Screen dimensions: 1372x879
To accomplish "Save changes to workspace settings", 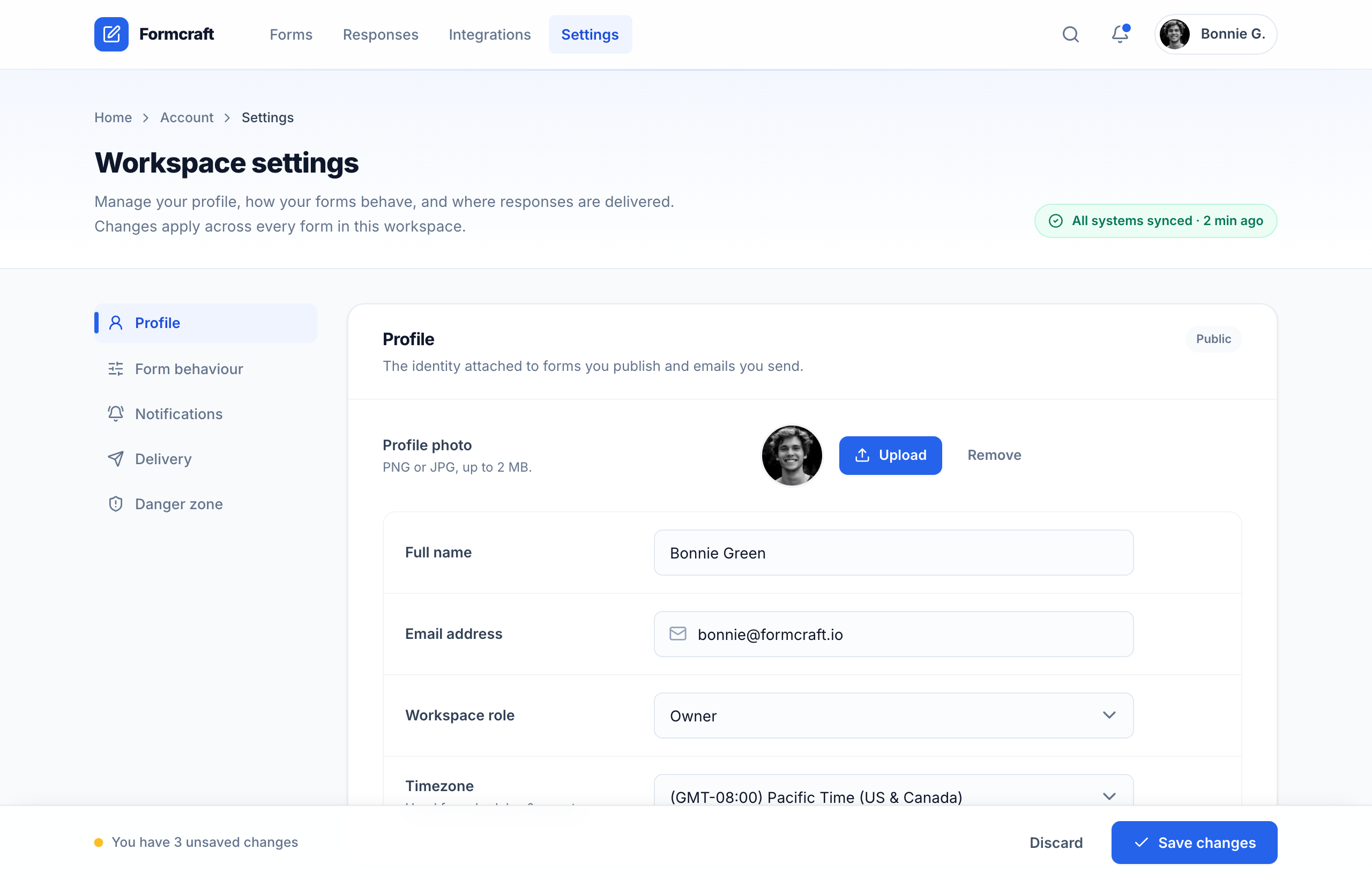I will [1194, 843].
